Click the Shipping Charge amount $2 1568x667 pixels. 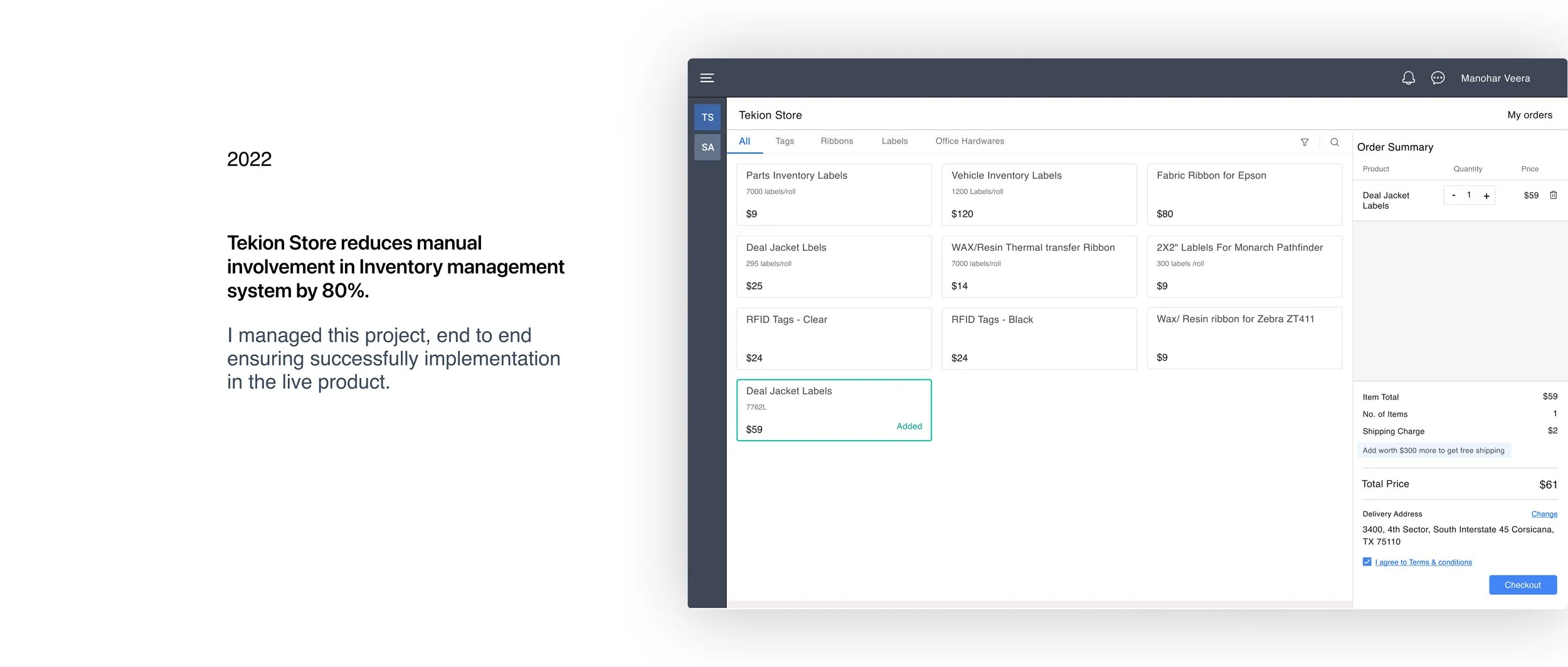[x=1552, y=431]
